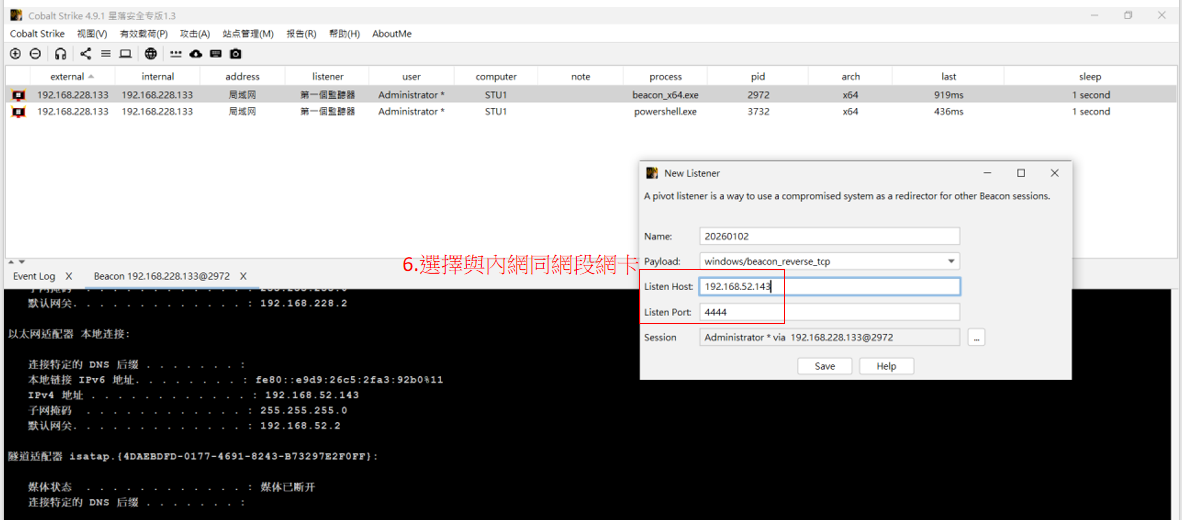Close the Event Log tab with its X
Screen dimensions: 1182x520
[x=69, y=277]
